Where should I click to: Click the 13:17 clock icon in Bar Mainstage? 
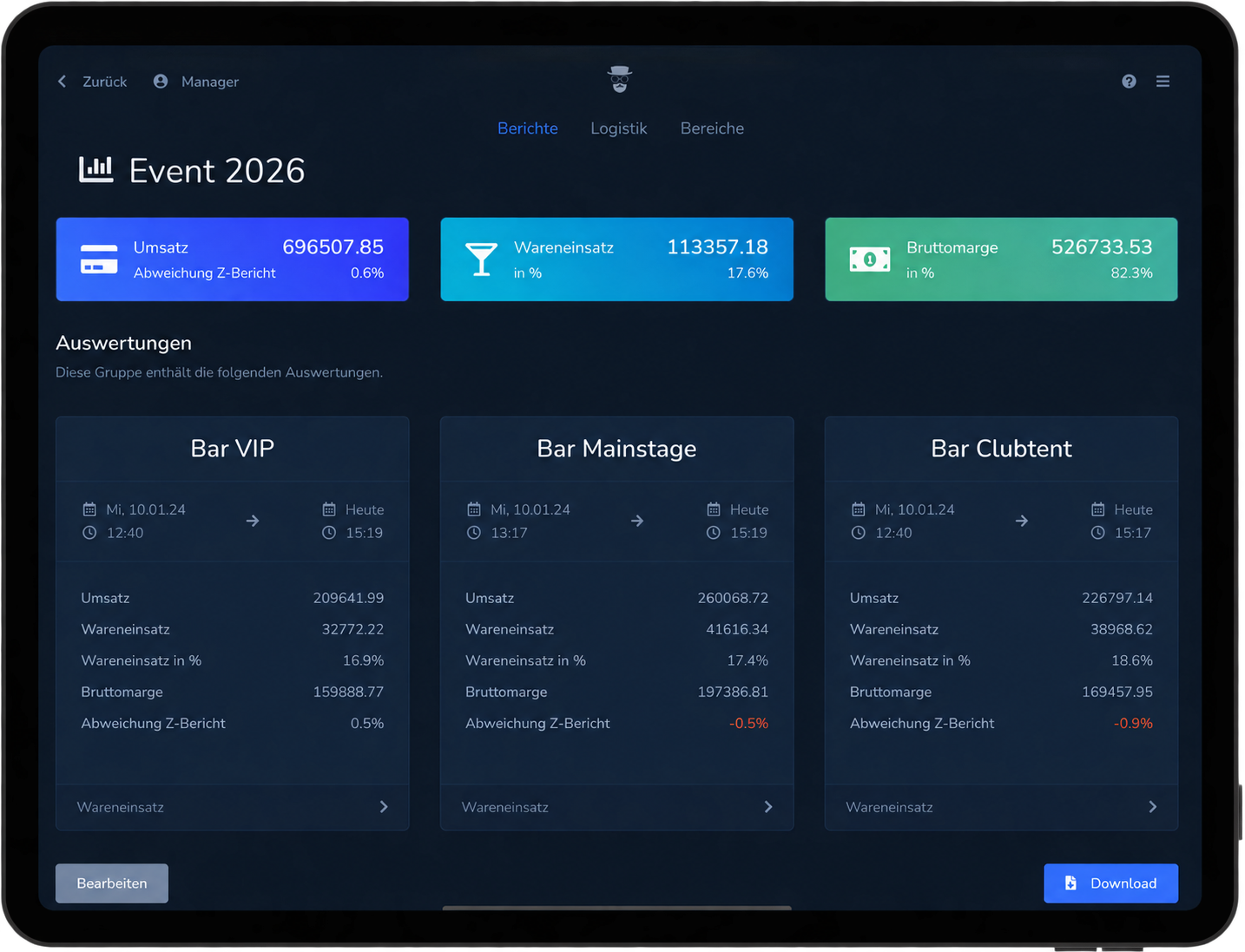[474, 533]
